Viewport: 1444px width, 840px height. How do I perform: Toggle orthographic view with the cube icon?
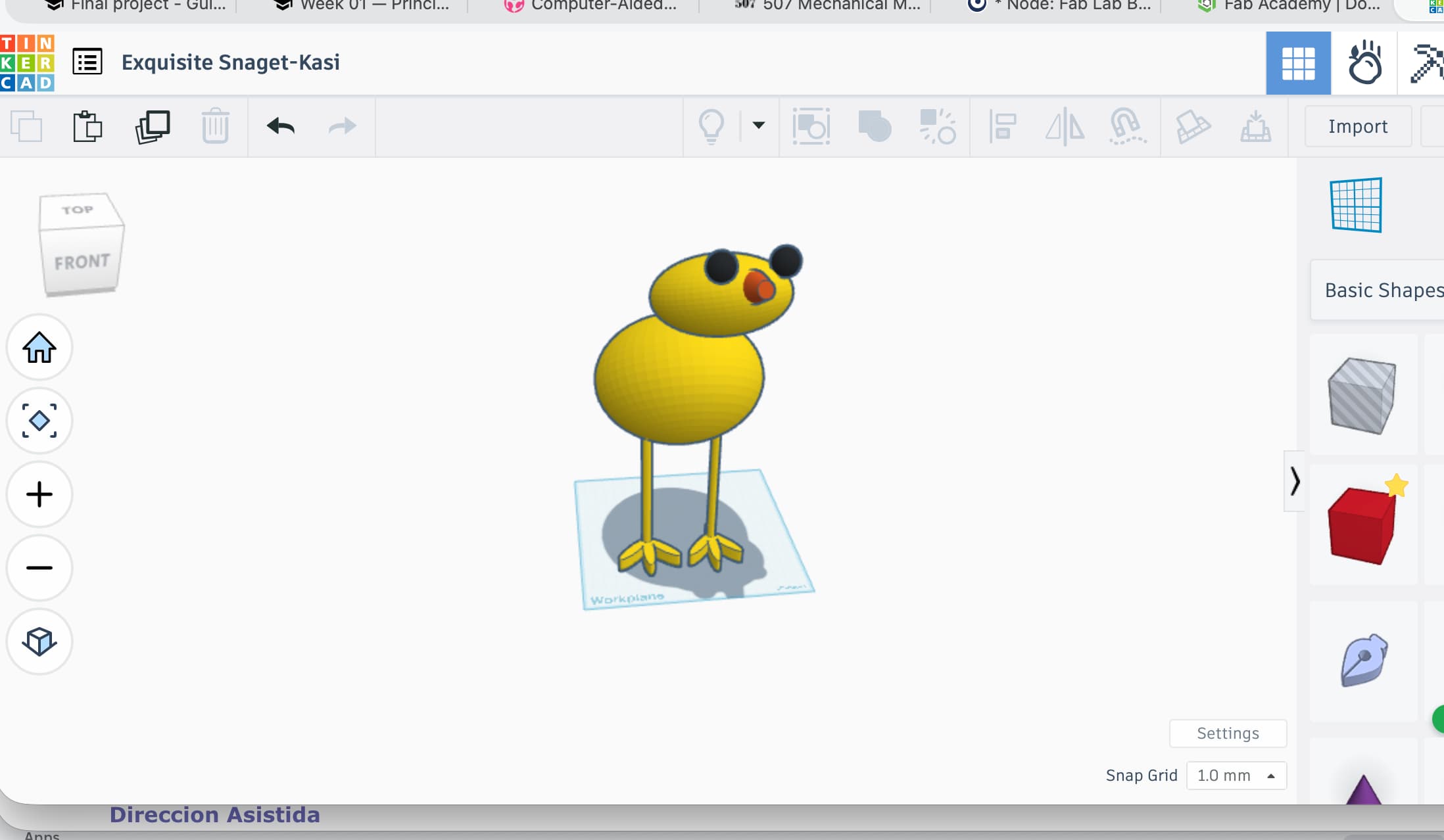39,642
